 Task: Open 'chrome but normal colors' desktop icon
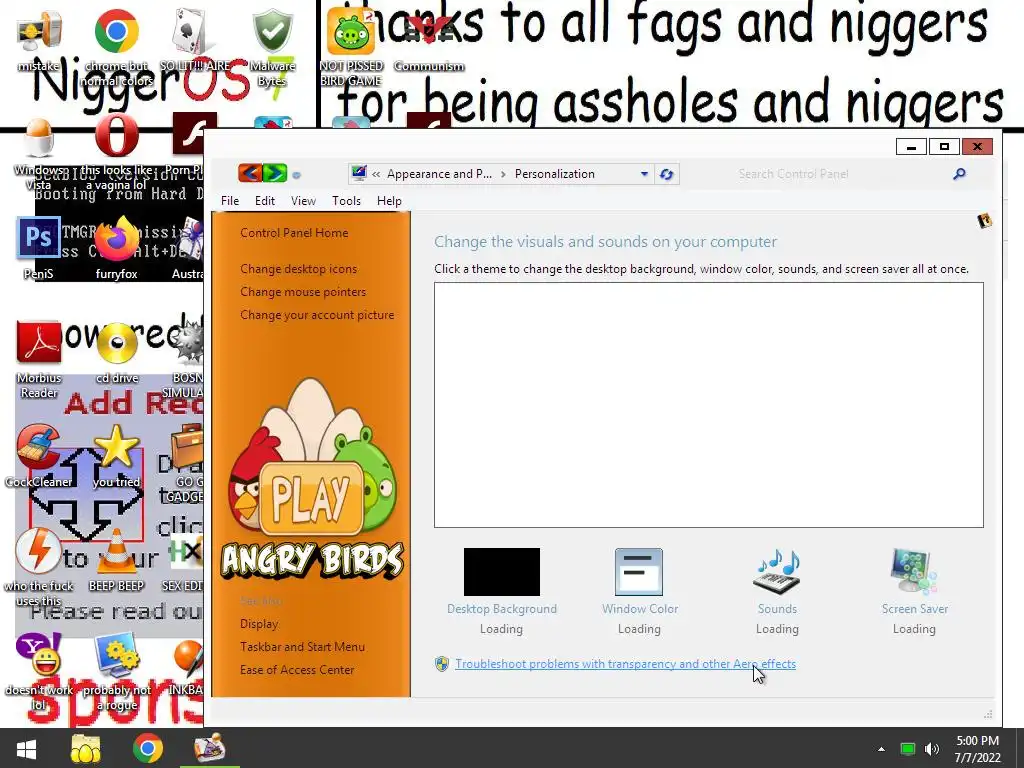coord(116,47)
